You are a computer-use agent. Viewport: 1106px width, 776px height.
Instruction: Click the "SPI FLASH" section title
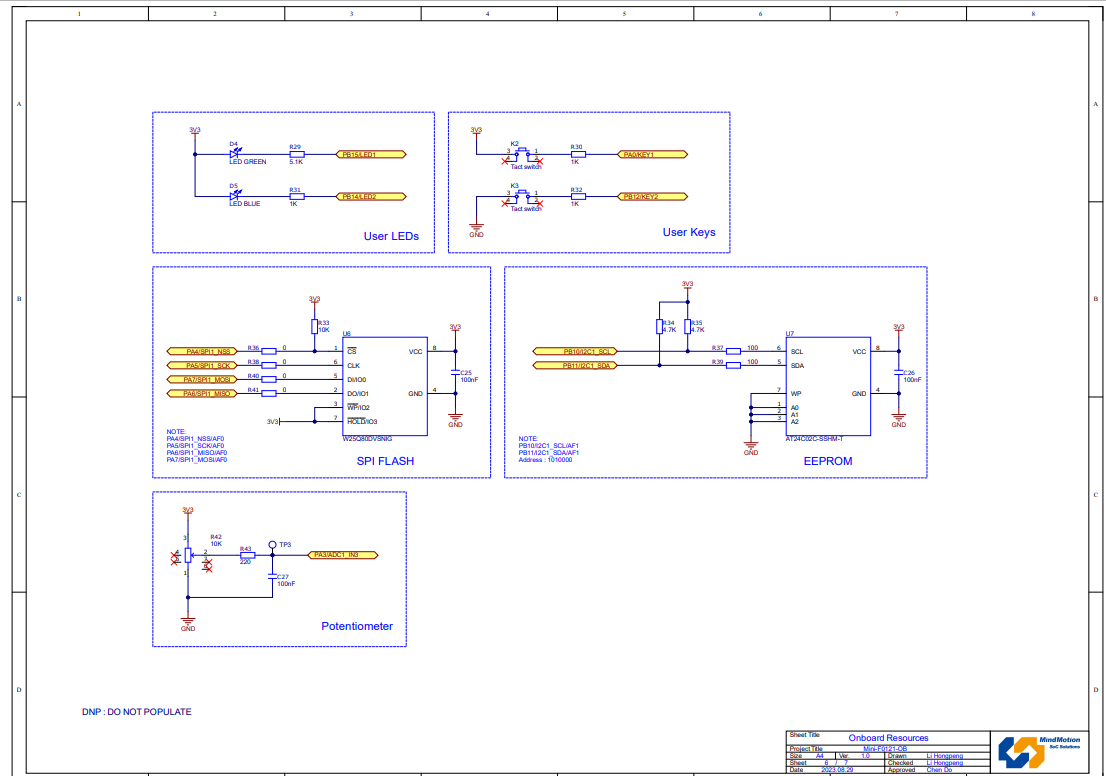click(x=385, y=461)
